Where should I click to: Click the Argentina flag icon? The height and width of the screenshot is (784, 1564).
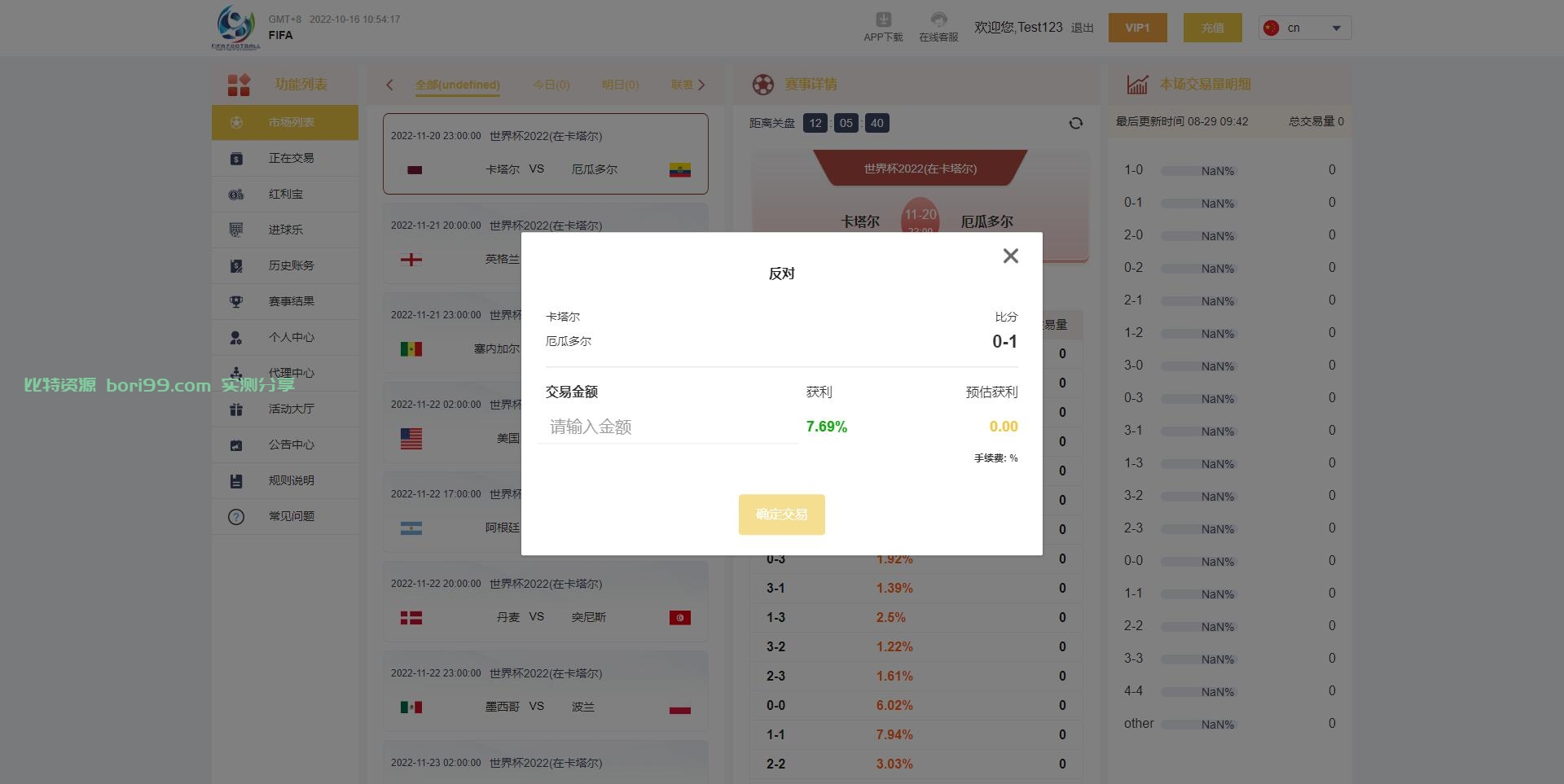coord(411,528)
